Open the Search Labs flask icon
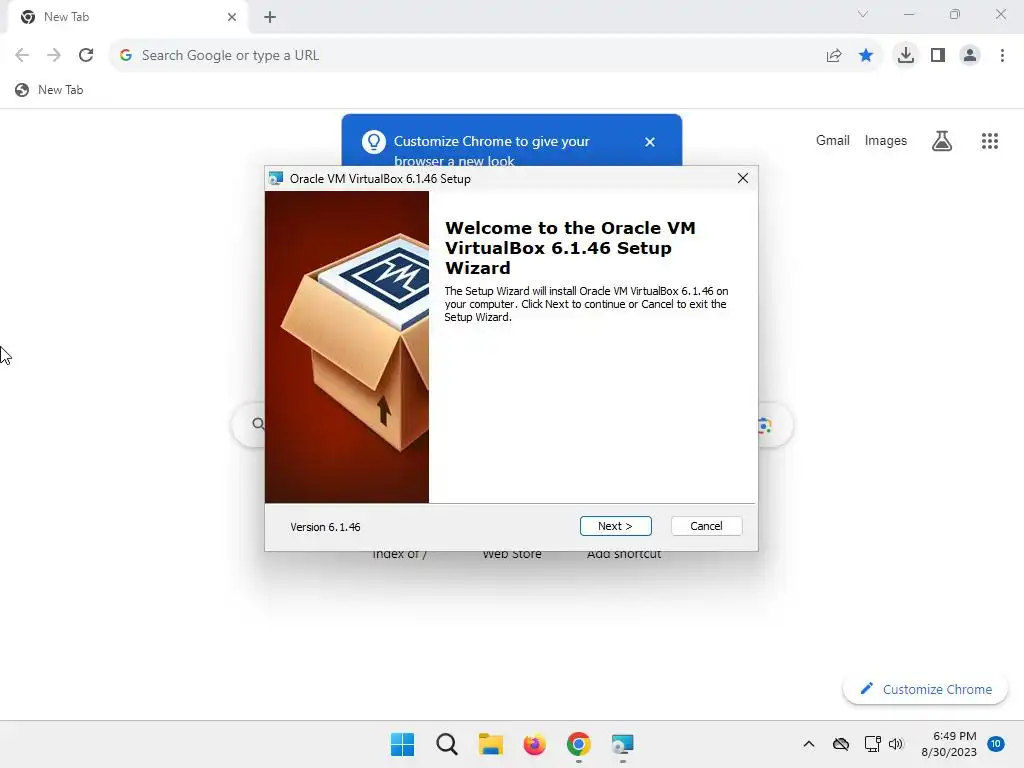The image size is (1024, 768). pos(942,140)
